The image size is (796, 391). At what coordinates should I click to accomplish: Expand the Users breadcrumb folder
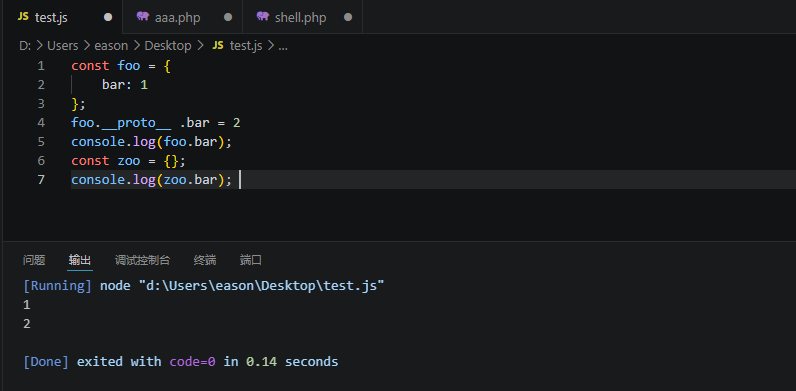[62, 46]
